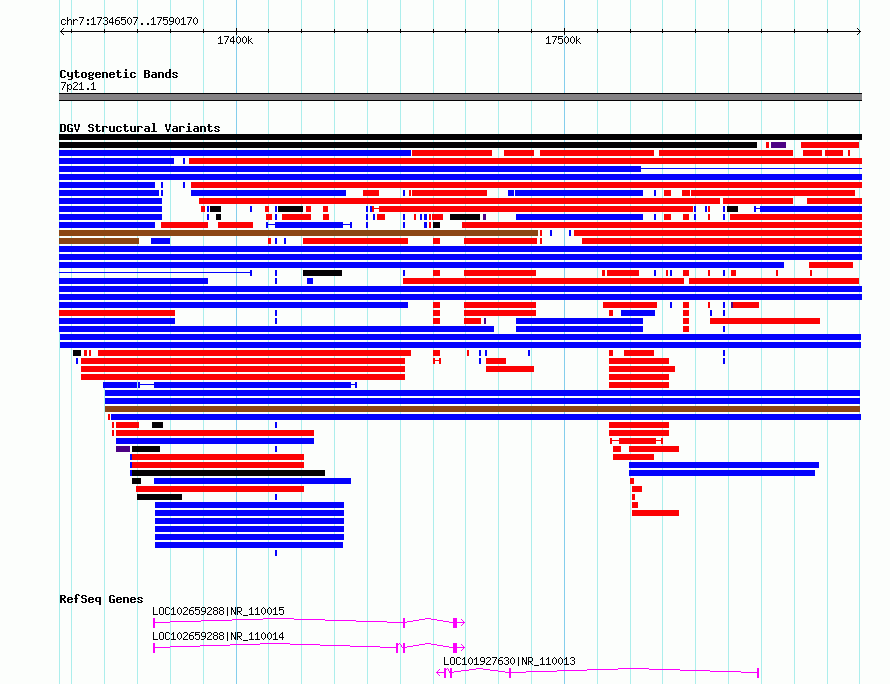The width and height of the screenshot is (890, 684).
Task: Click the 17400k ruler tick label
Action: coord(235,40)
